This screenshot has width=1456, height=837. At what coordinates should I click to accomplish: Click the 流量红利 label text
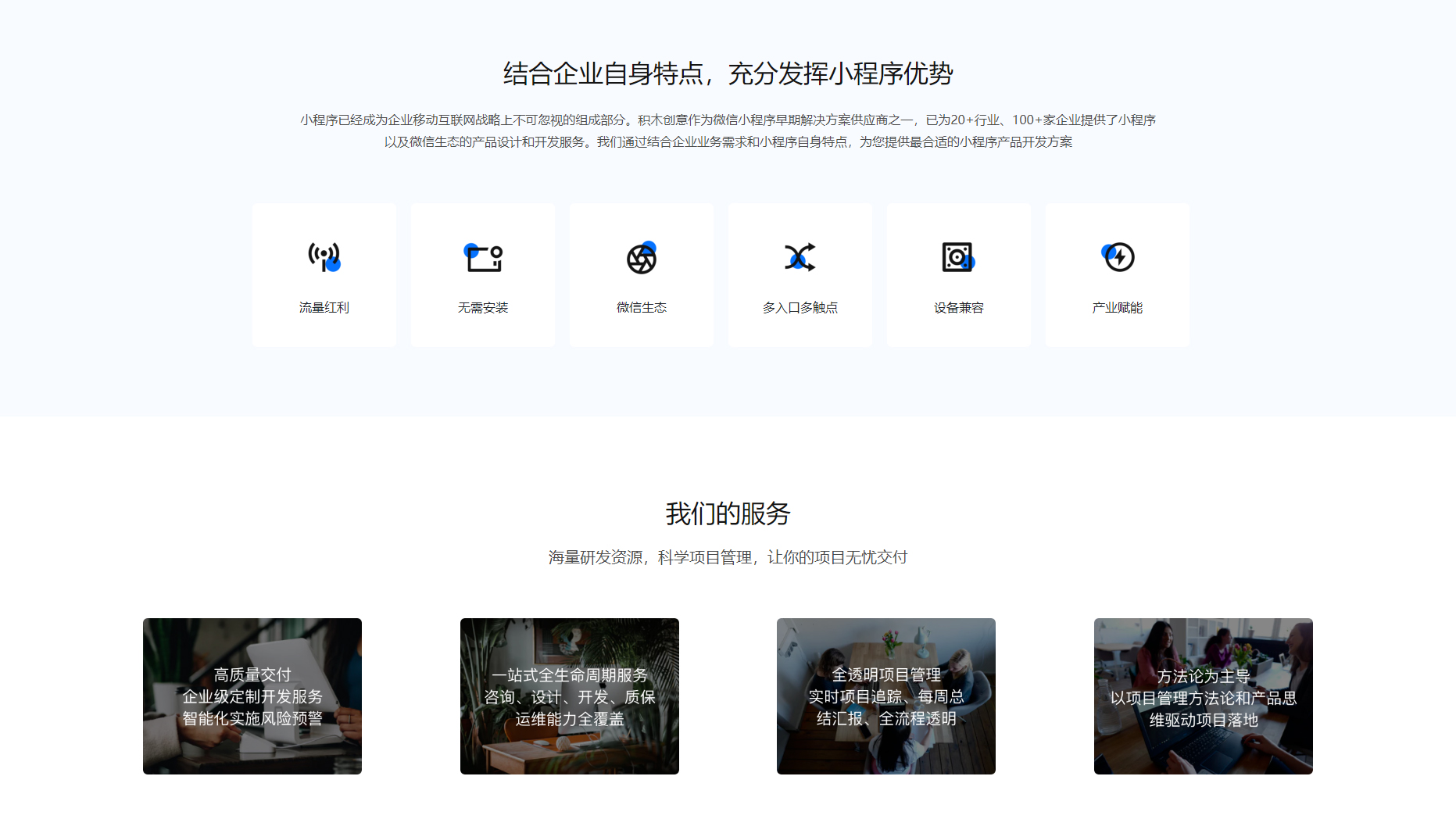(x=324, y=308)
